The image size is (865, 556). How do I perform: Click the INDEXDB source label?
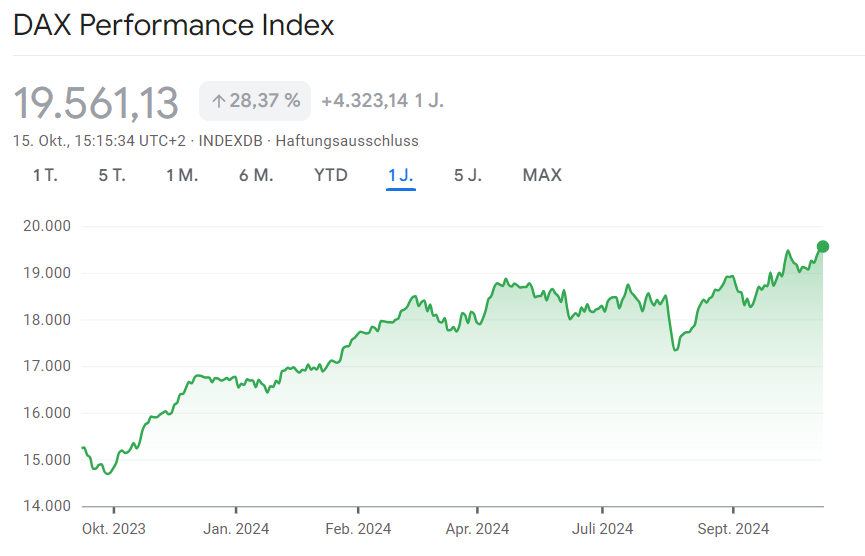tap(231, 141)
